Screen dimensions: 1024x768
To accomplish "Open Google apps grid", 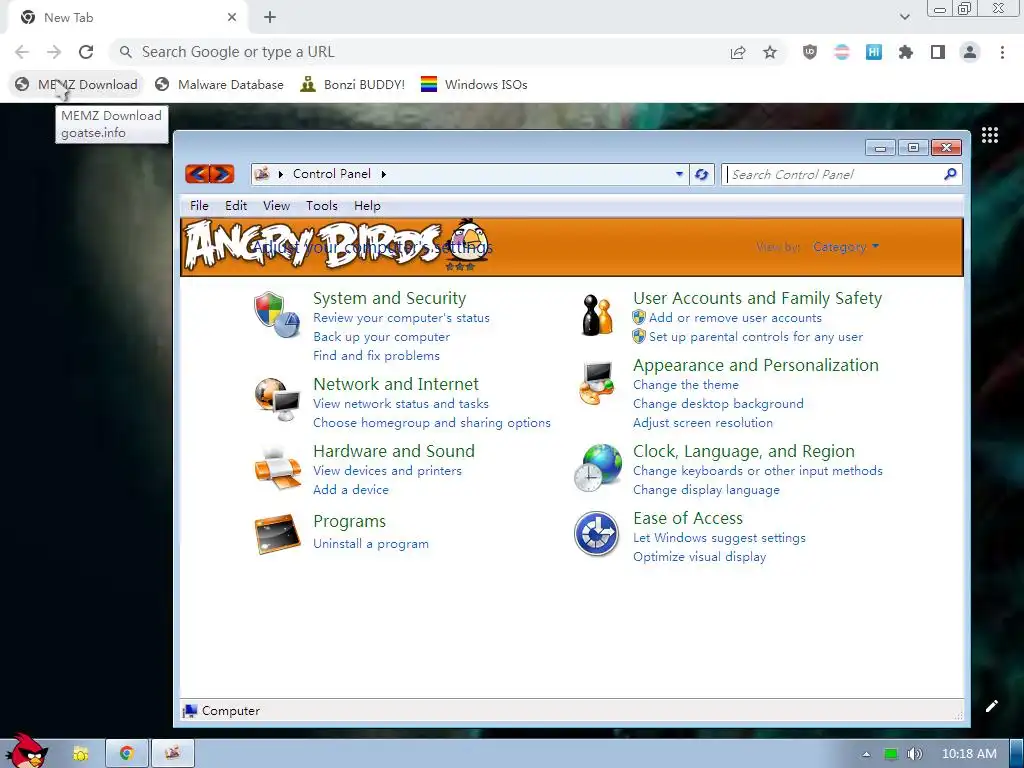I will pos(990,135).
